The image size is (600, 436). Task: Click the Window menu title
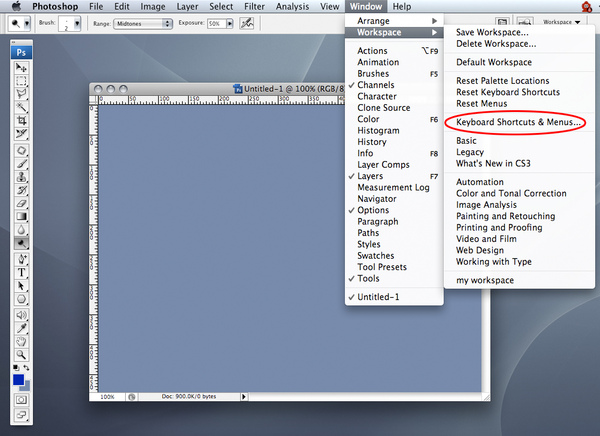point(366,7)
